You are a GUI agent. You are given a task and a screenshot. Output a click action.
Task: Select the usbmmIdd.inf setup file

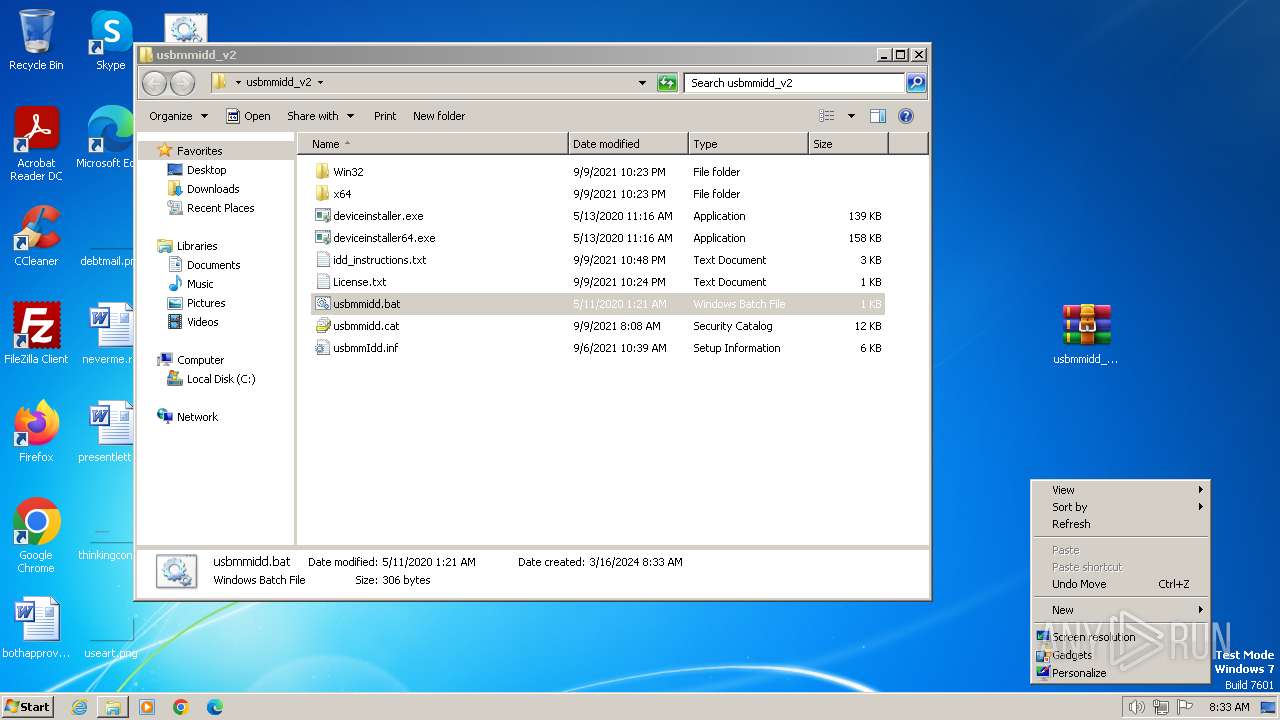(365, 348)
